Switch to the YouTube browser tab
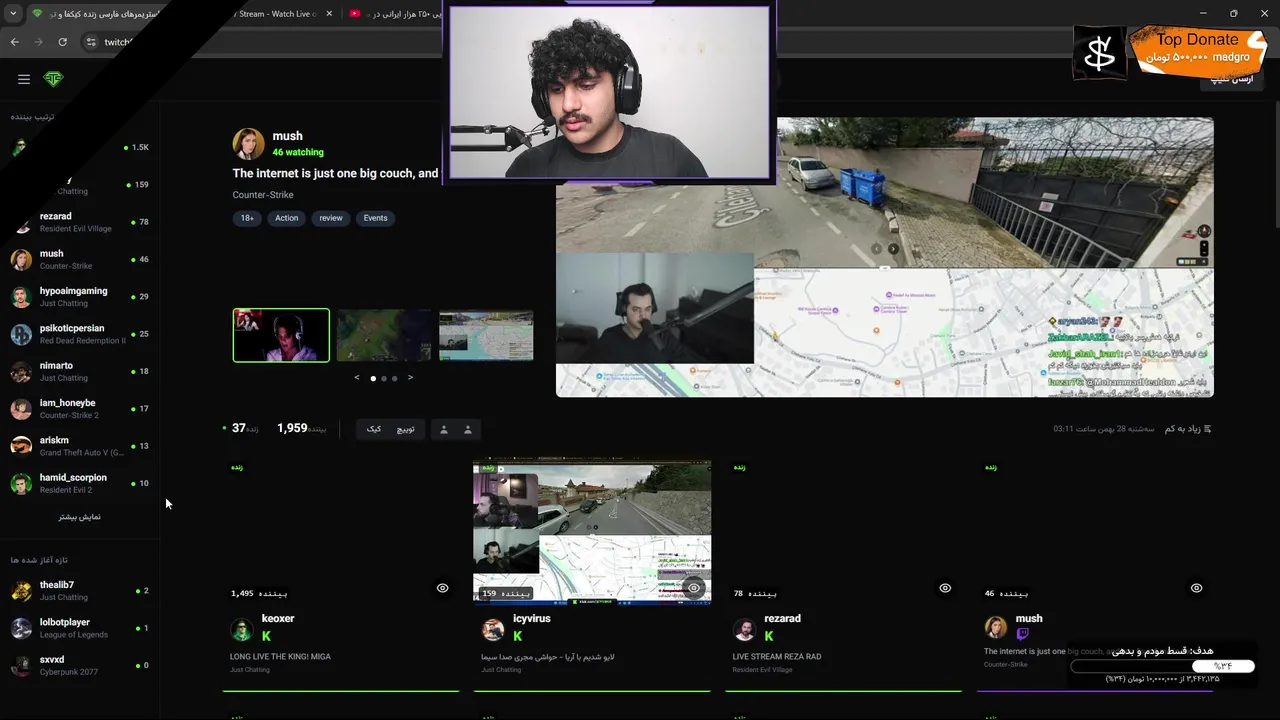Image resolution: width=1280 pixels, height=720 pixels. click(395, 14)
